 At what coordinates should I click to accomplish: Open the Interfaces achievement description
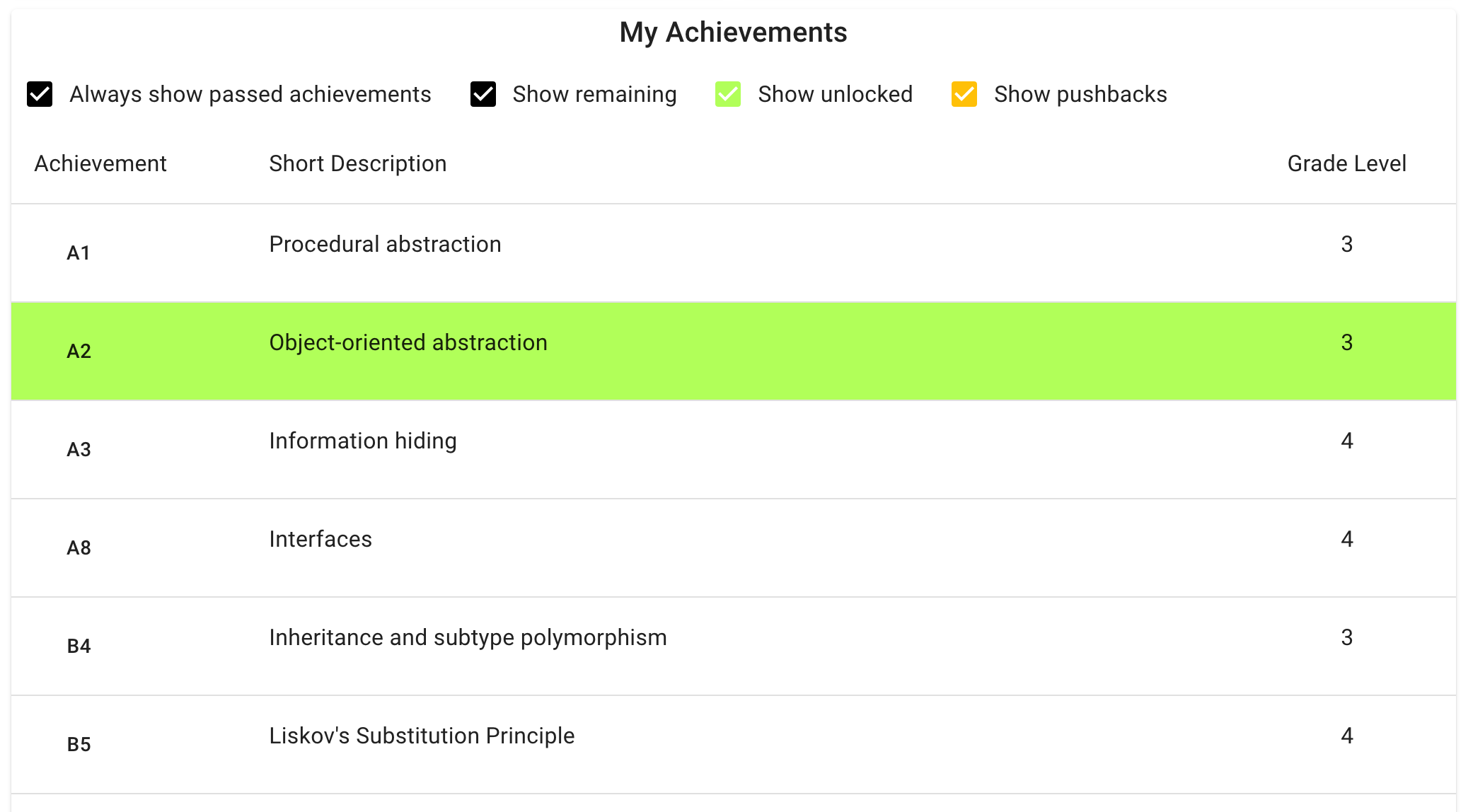tap(320, 539)
